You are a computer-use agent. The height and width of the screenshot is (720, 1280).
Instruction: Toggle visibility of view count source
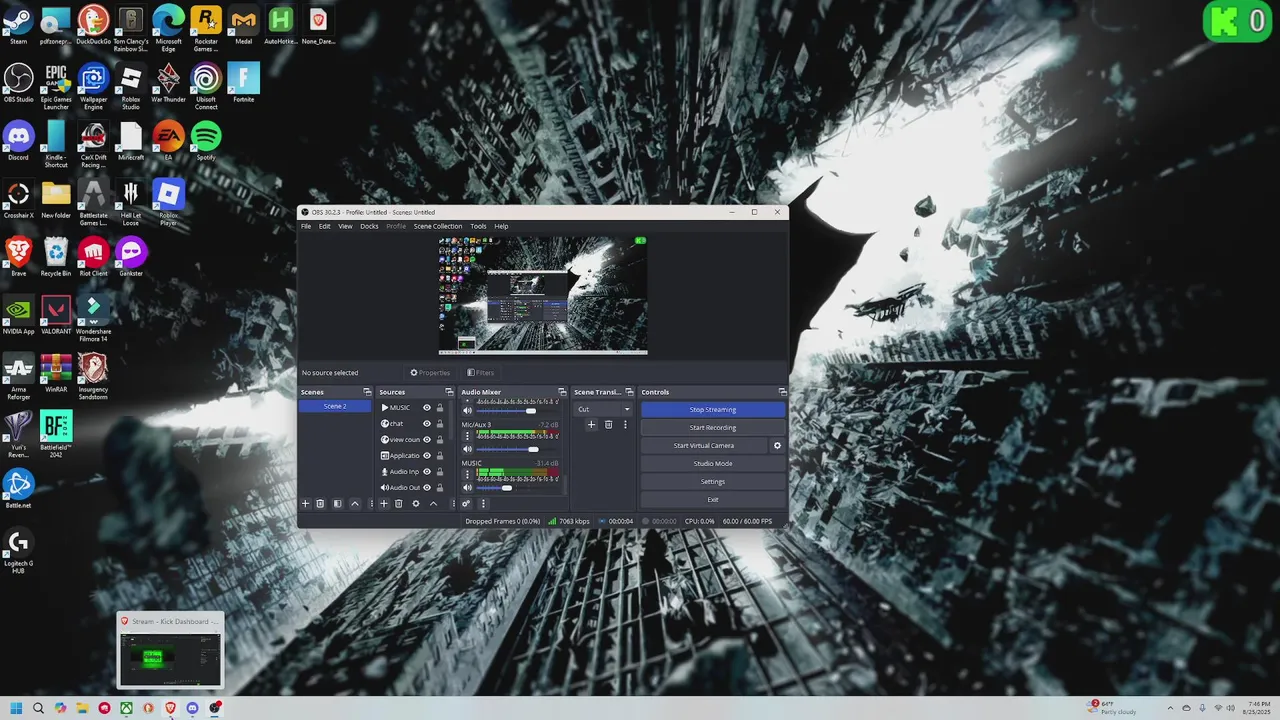pos(427,440)
